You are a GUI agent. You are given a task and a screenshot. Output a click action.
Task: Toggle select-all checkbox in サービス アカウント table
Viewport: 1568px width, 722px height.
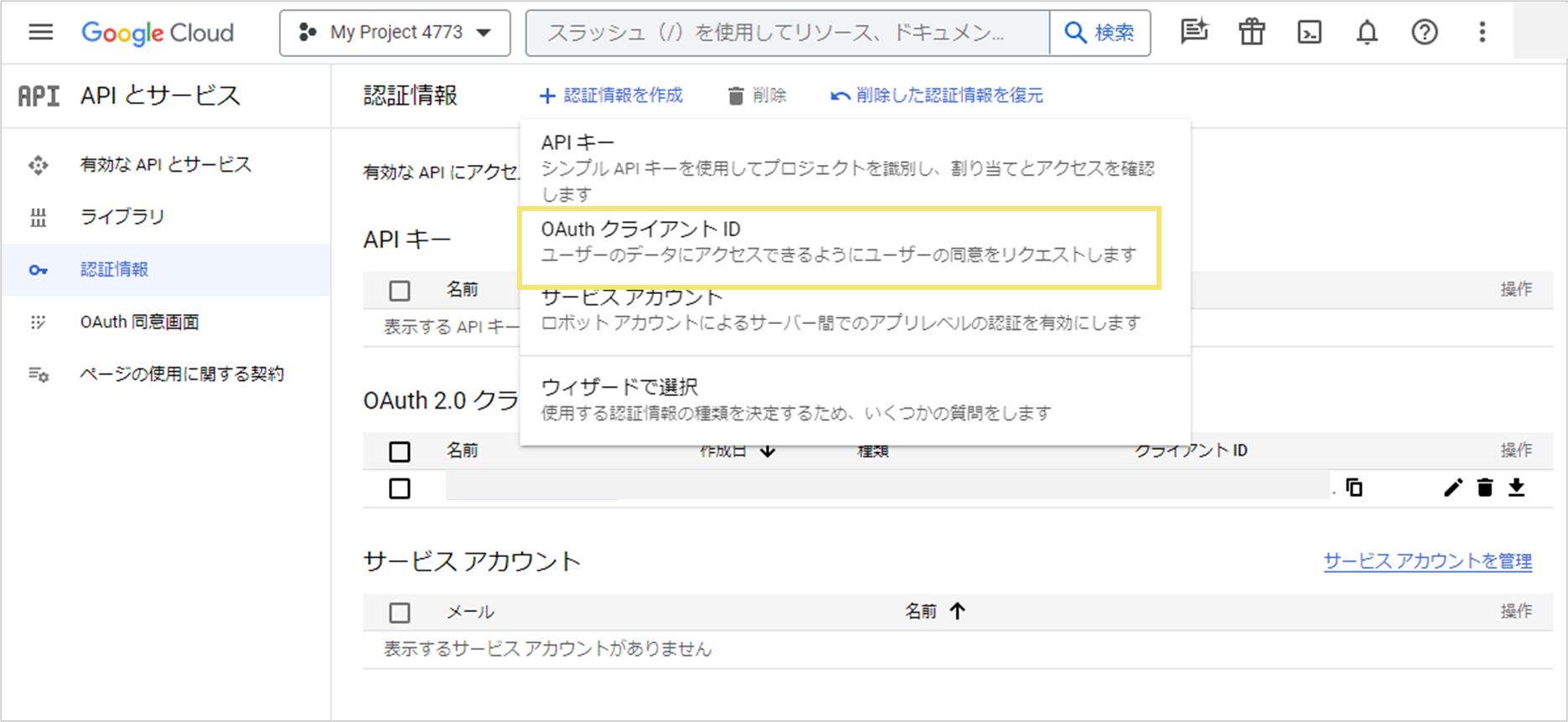pos(400,613)
